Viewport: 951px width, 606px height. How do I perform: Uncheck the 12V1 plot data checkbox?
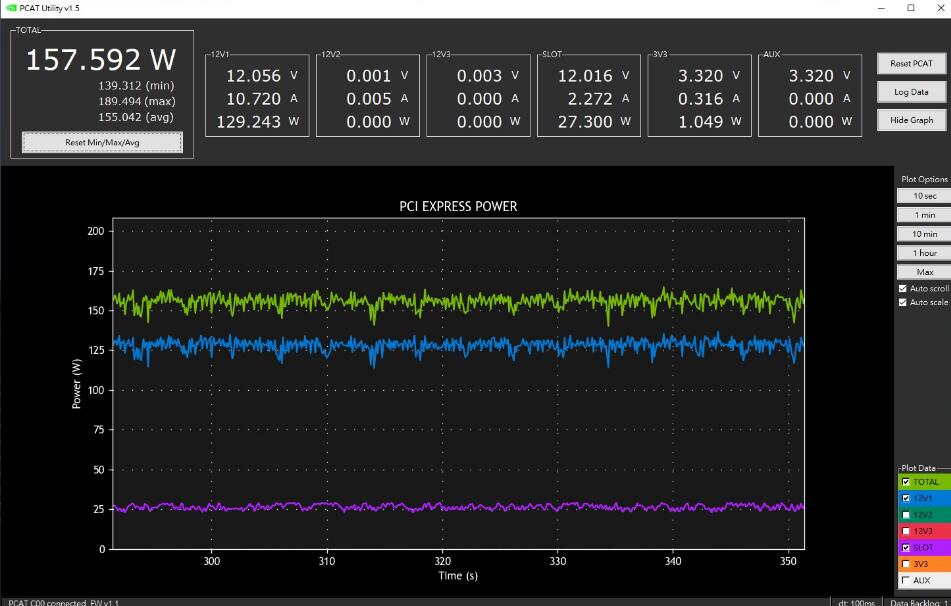coord(906,499)
